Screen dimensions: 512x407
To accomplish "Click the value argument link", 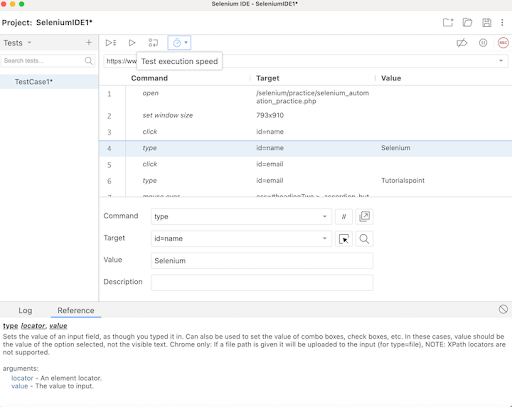I will coord(20,386).
